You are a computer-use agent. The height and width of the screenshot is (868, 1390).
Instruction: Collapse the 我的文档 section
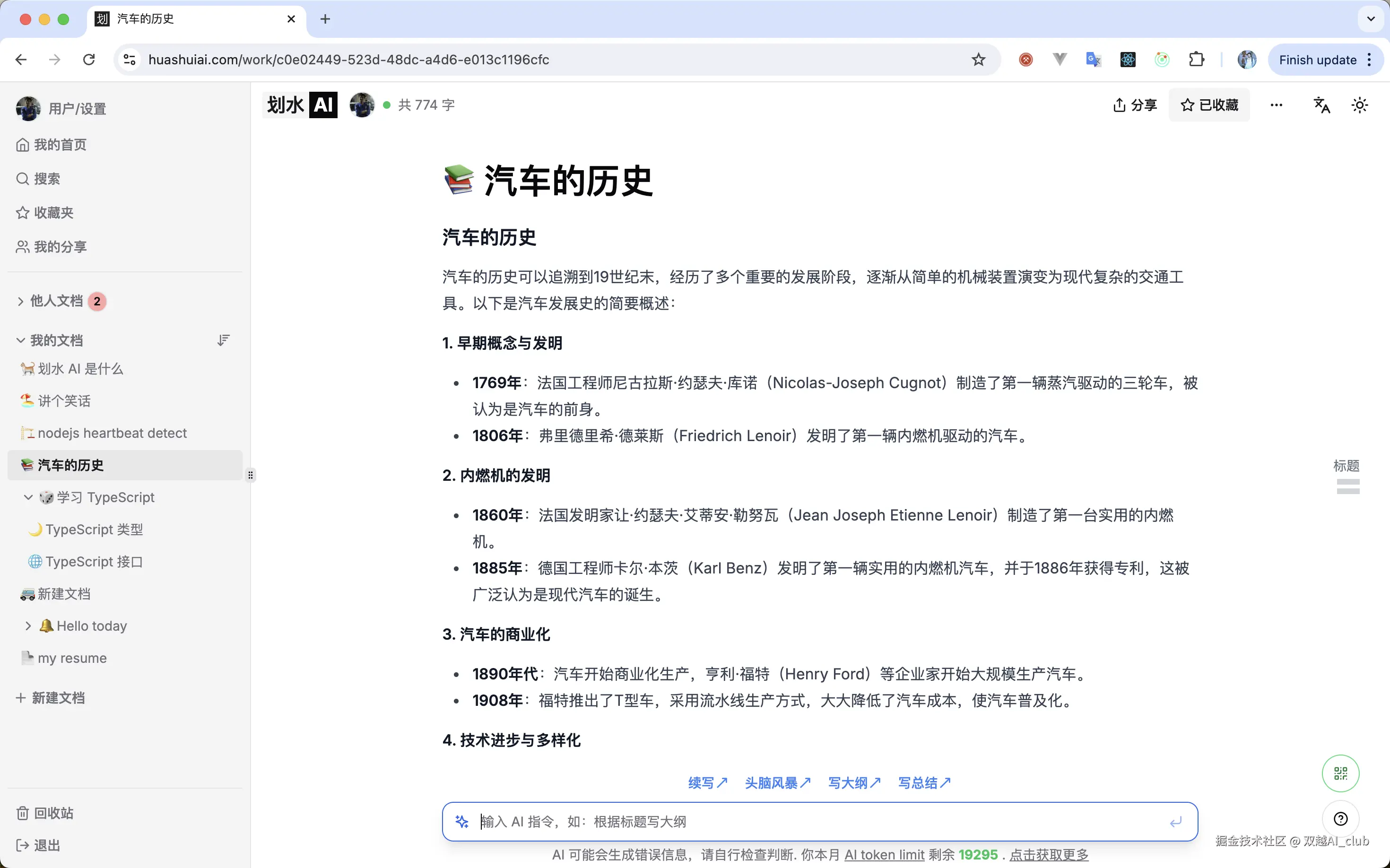(21, 340)
